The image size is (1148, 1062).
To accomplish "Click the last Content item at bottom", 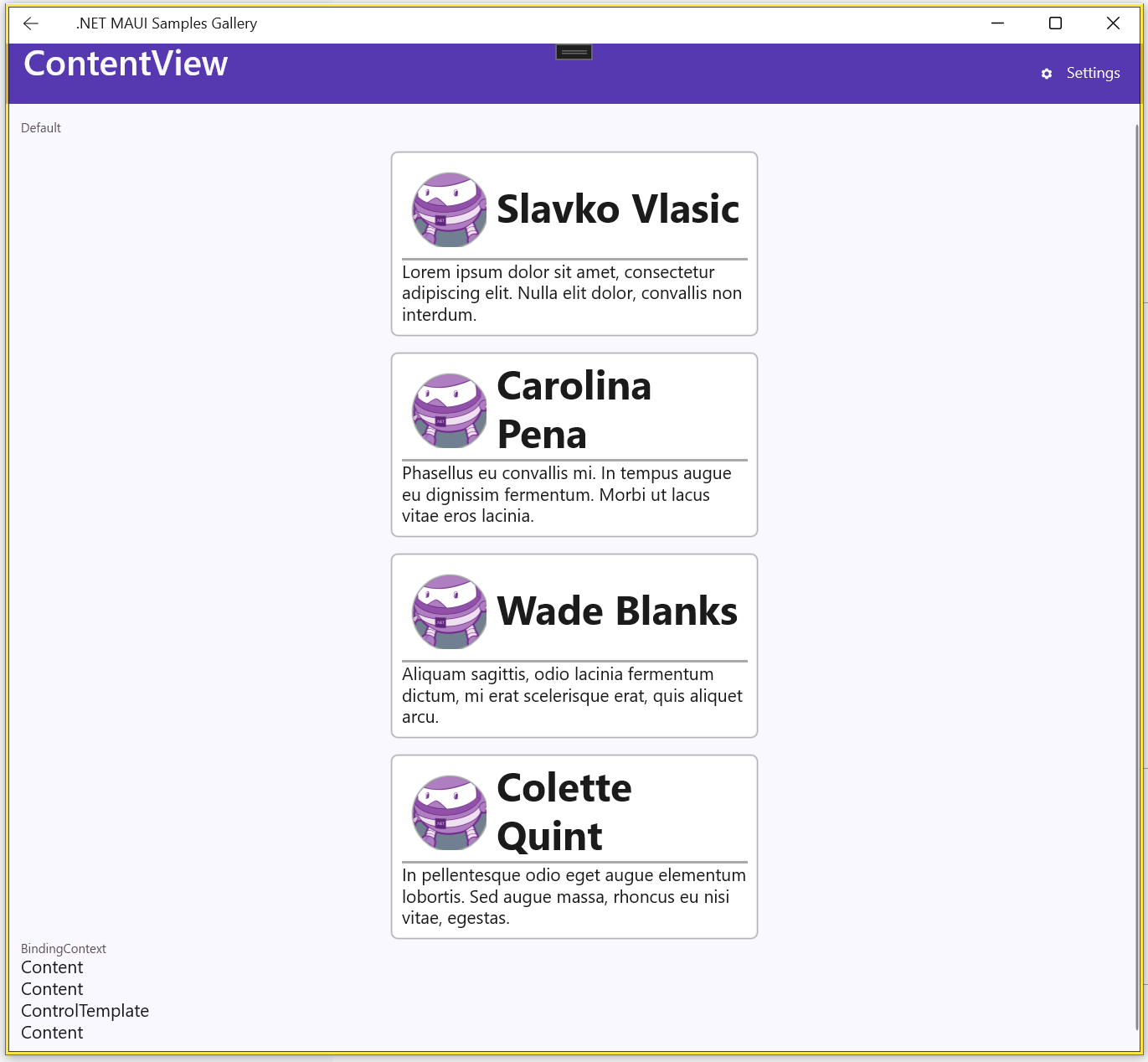I will [x=52, y=1033].
